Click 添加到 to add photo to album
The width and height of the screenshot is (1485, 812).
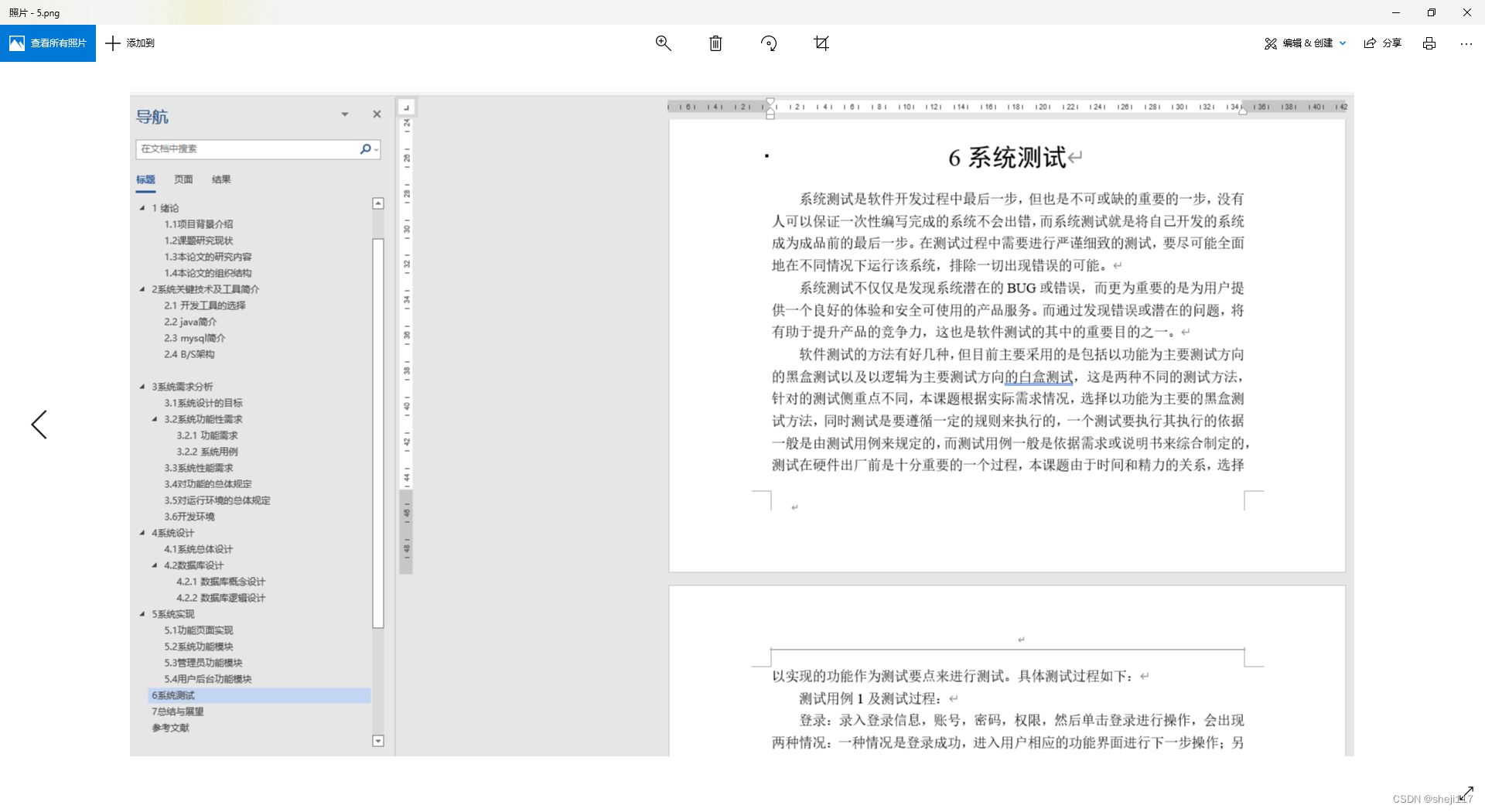point(130,43)
